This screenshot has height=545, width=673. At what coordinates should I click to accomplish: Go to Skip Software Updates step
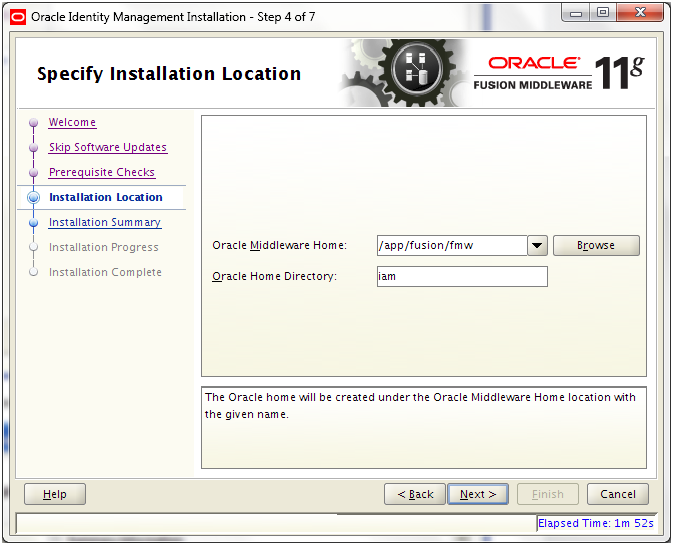(108, 147)
